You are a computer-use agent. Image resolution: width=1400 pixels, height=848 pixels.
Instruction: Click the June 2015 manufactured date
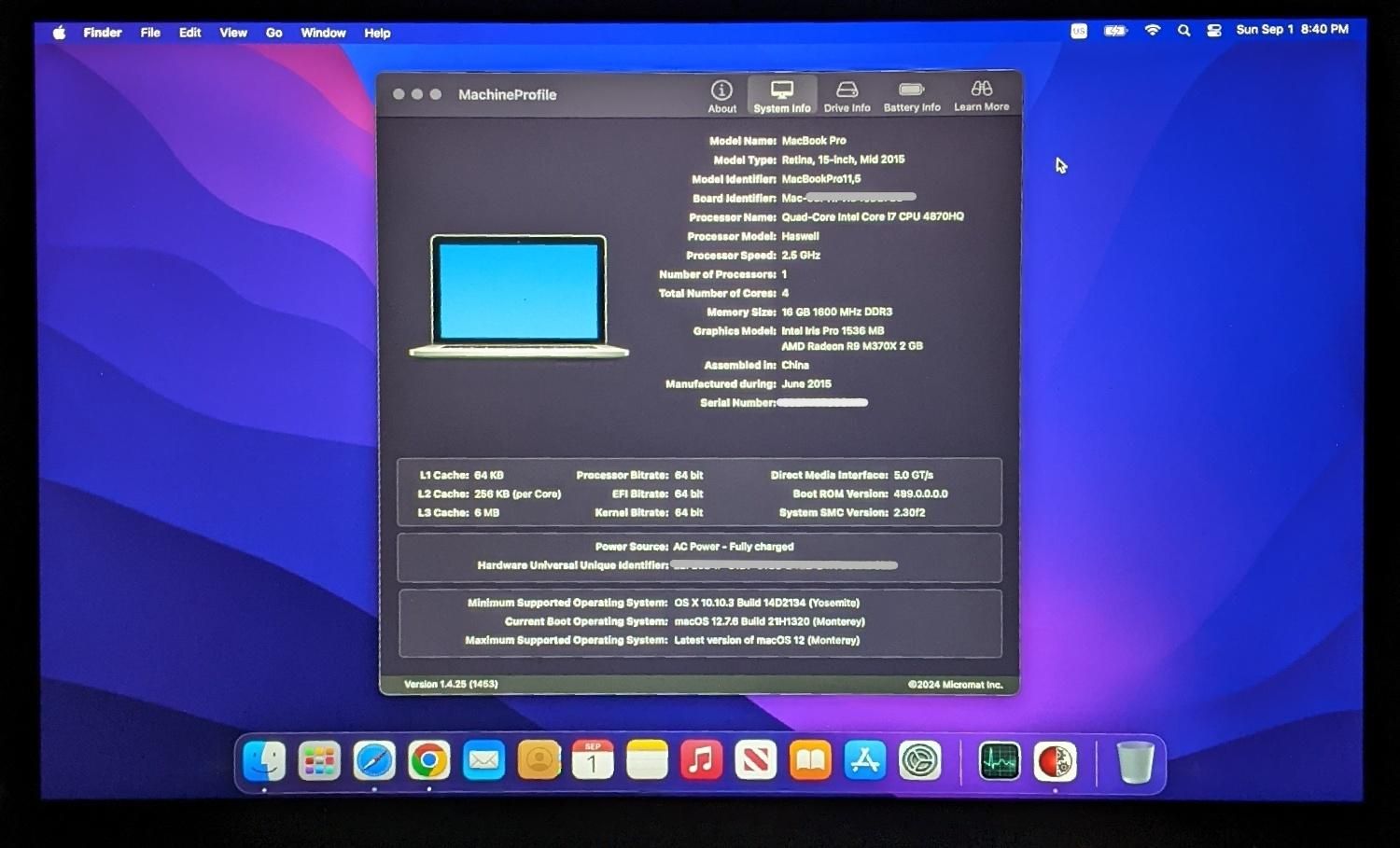pyautogui.click(x=806, y=383)
